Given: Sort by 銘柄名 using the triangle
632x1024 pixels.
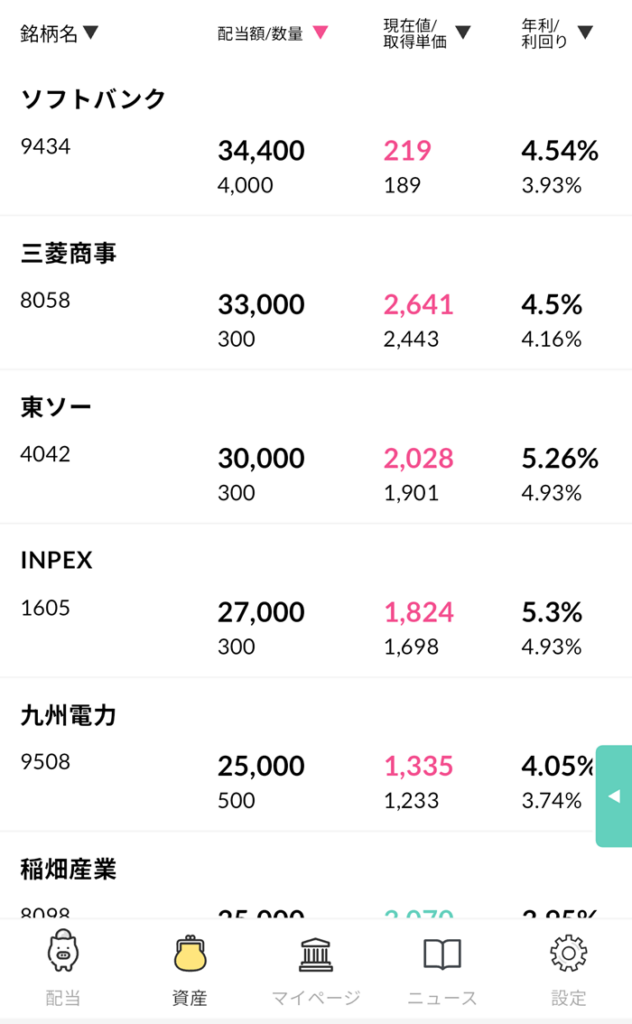Looking at the screenshot, I should coord(91,32).
